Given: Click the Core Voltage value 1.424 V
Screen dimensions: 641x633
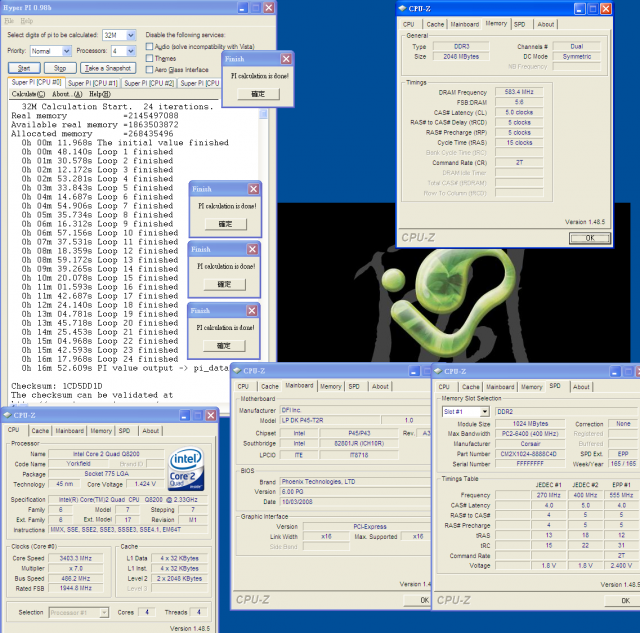Looking at the screenshot, I should click(145, 484).
